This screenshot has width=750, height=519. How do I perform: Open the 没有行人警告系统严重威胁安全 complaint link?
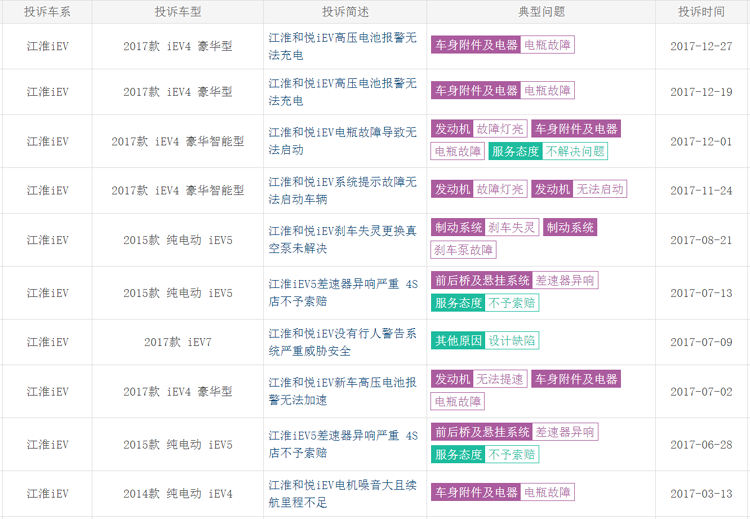(342, 342)
